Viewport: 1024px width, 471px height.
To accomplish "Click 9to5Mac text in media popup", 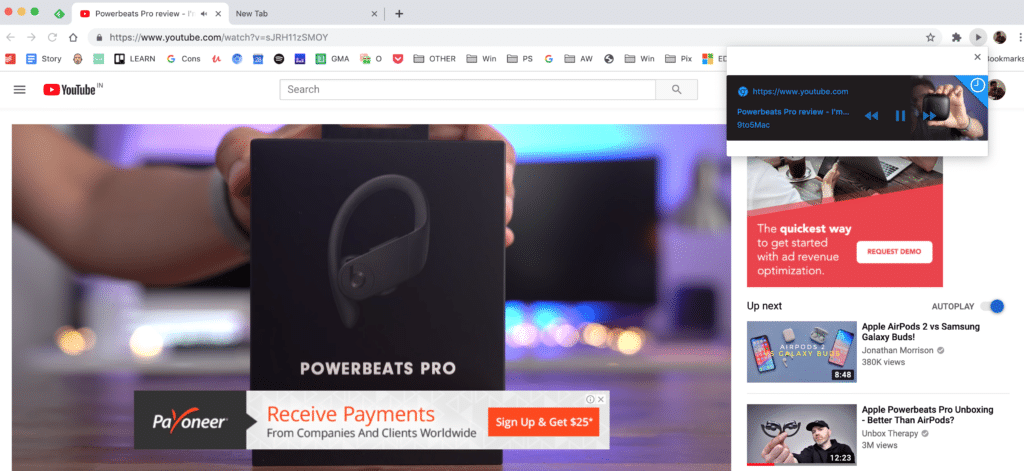I will (x=753, y=125).
